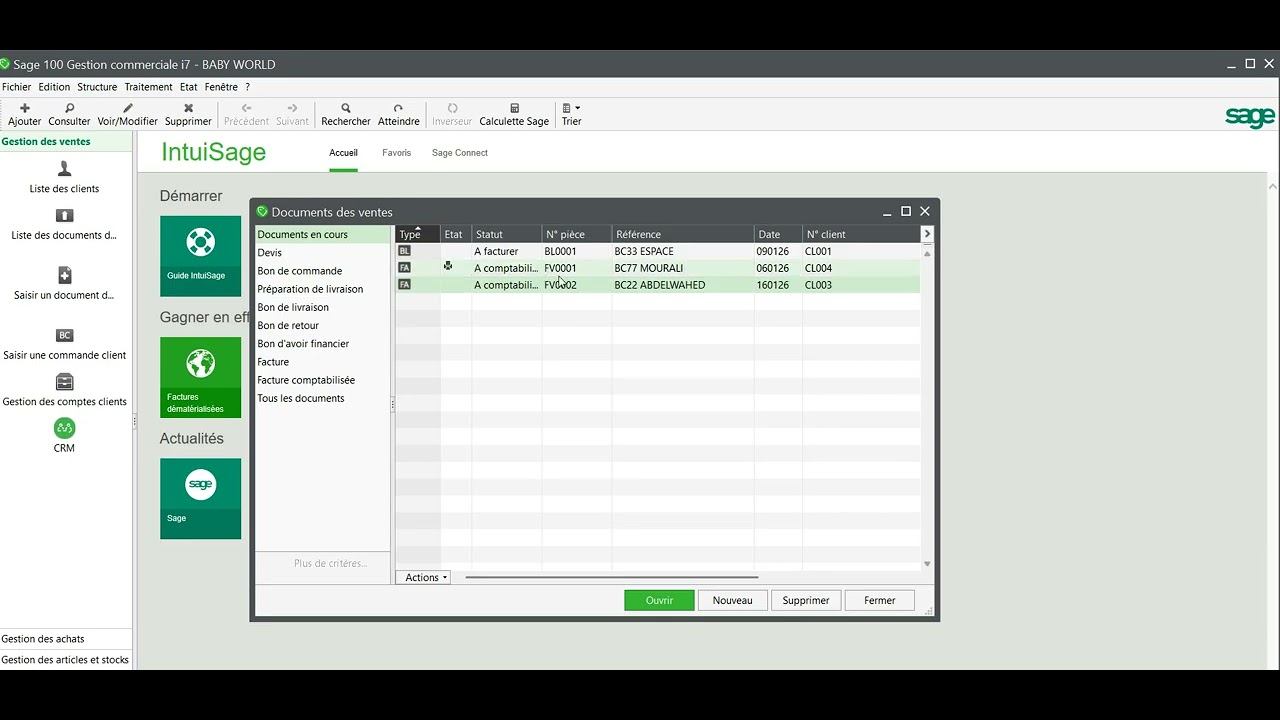Open the Fenêtre menu

coord(221,87)
